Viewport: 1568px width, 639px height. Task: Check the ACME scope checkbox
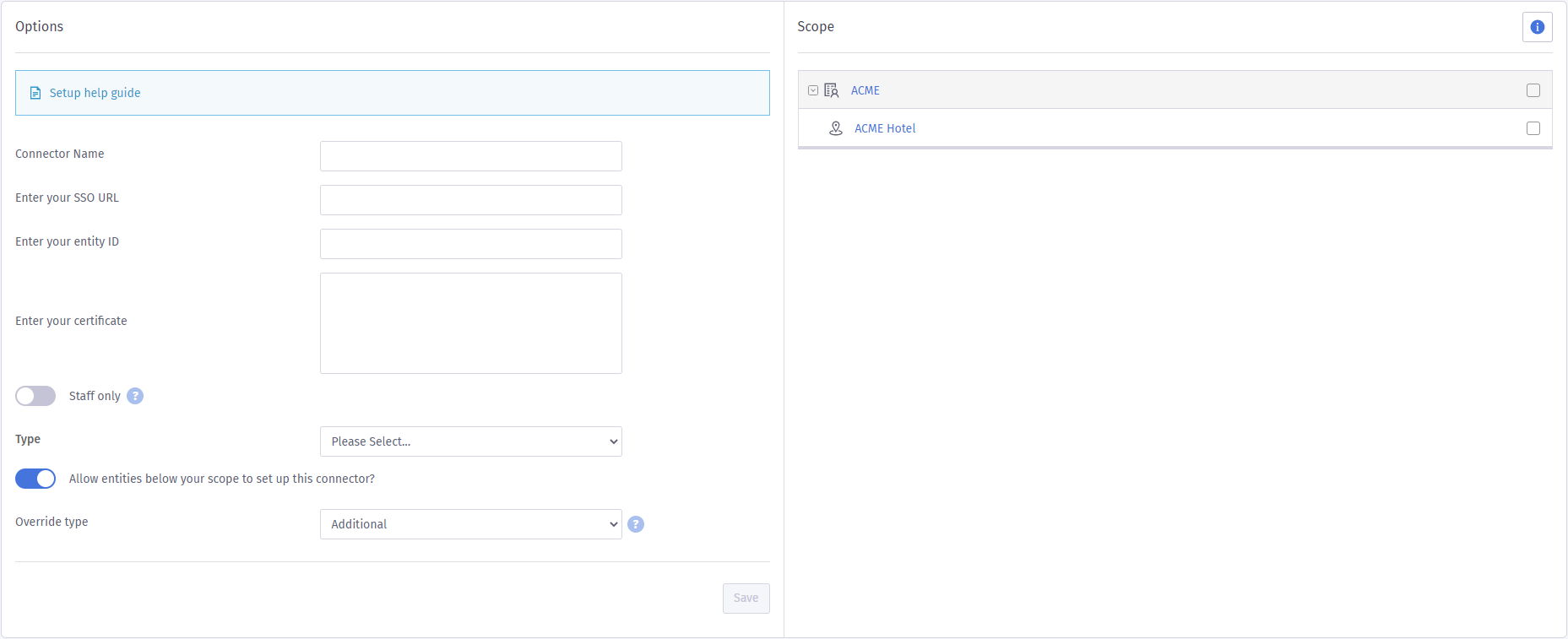tap(1533, 90)
